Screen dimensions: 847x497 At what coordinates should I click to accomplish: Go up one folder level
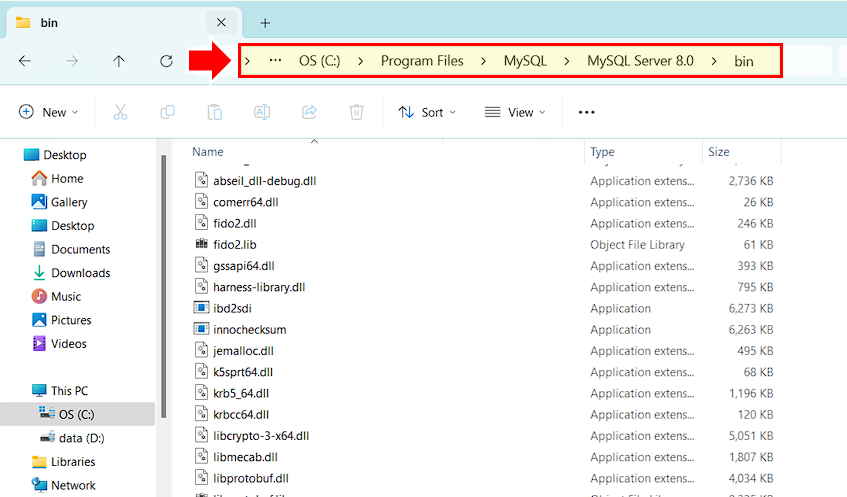click(x=119, y=61)
